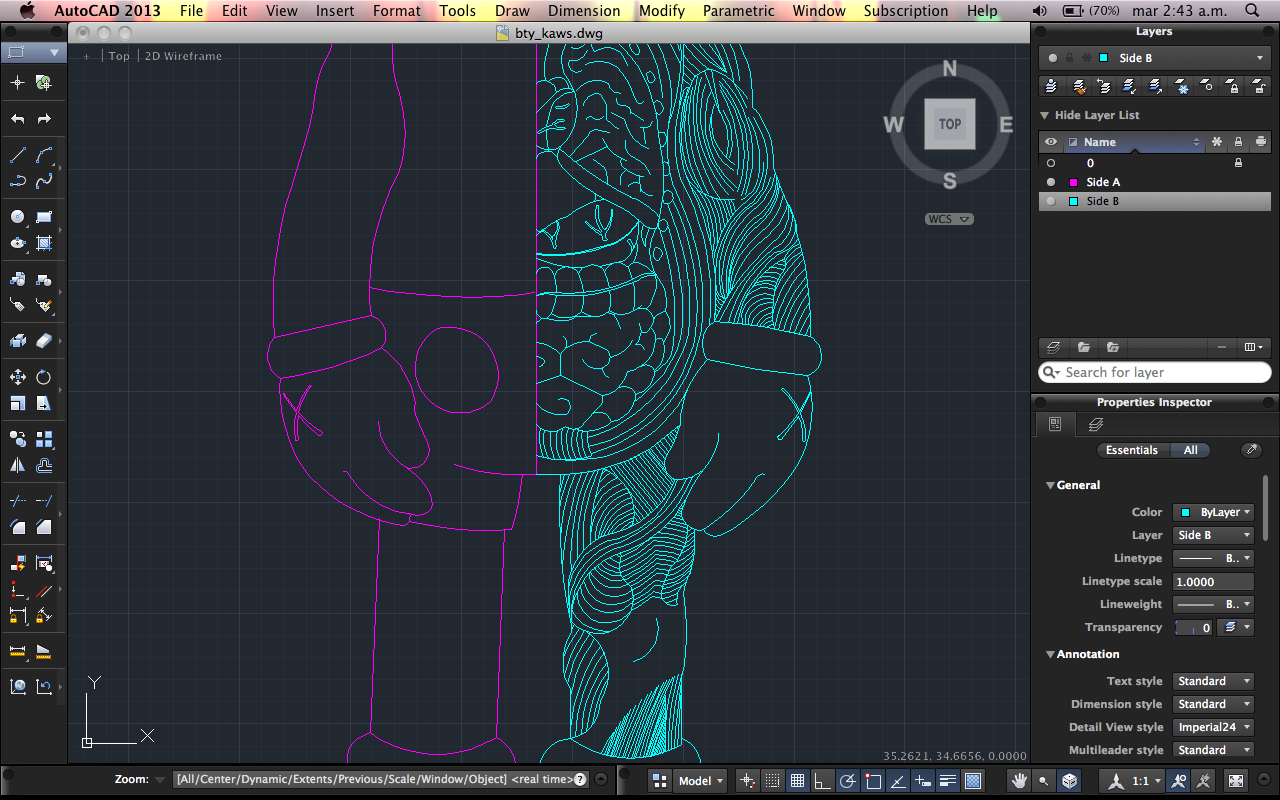
Task: Activate the Pan hand in status bar
Action: (1019, 781)
